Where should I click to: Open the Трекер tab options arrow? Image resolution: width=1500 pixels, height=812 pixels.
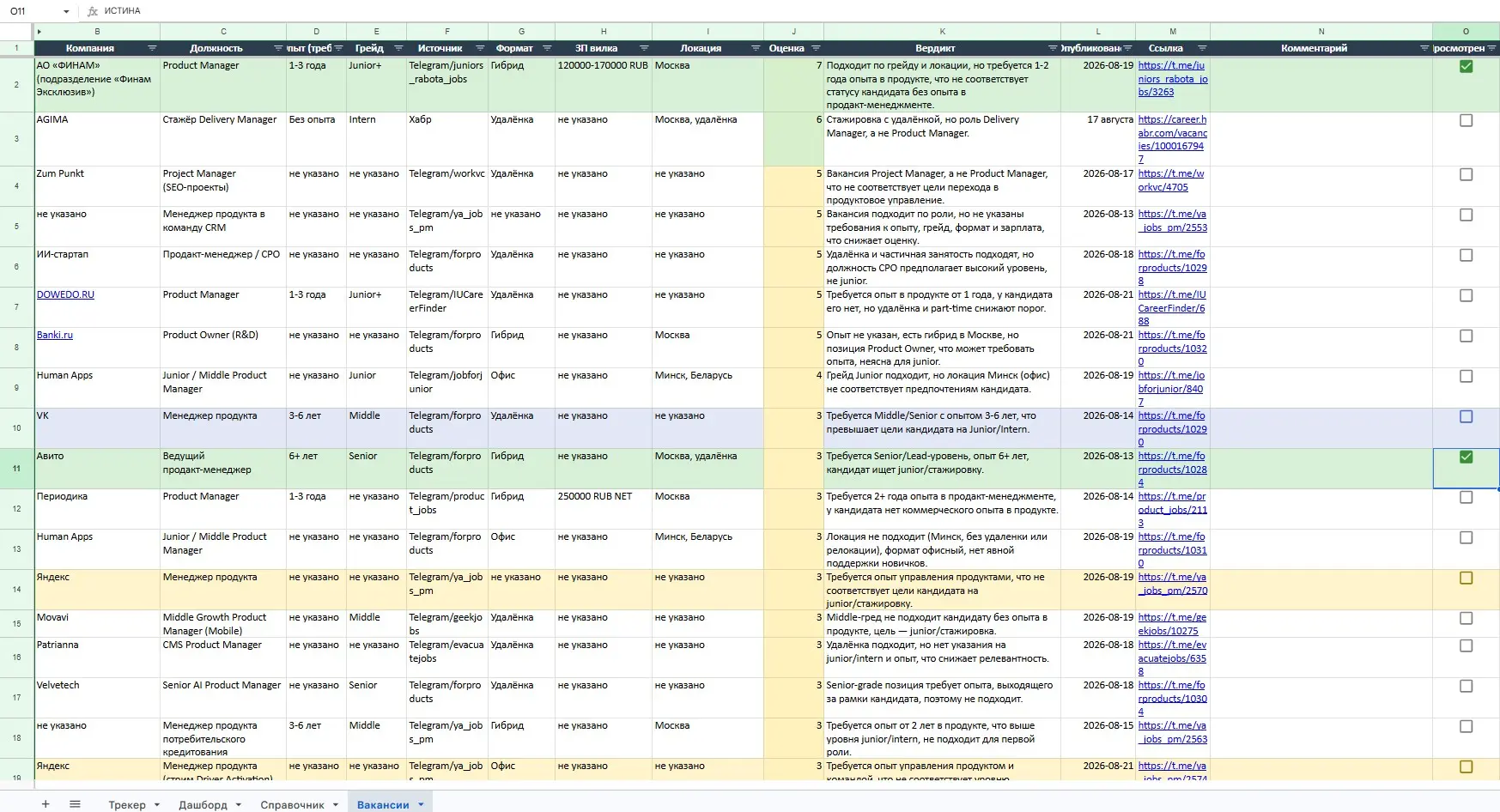point(157,805)
